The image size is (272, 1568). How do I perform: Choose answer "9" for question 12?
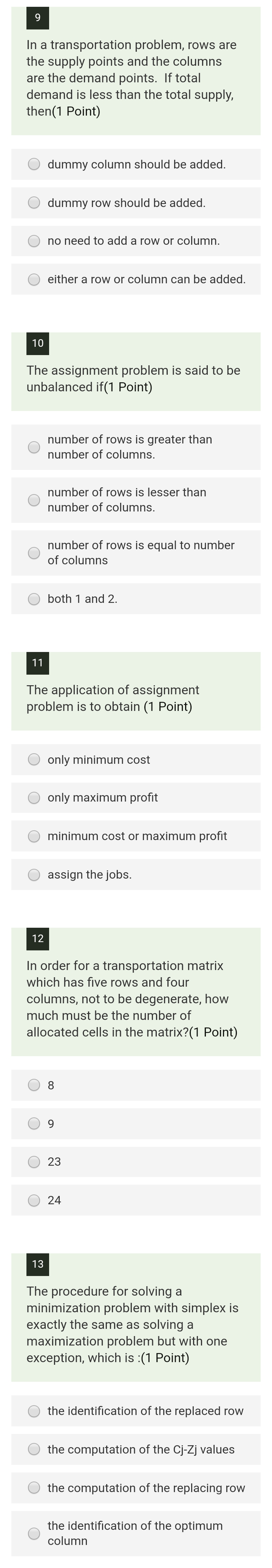pyautogui.click(x=34, y=1124)
